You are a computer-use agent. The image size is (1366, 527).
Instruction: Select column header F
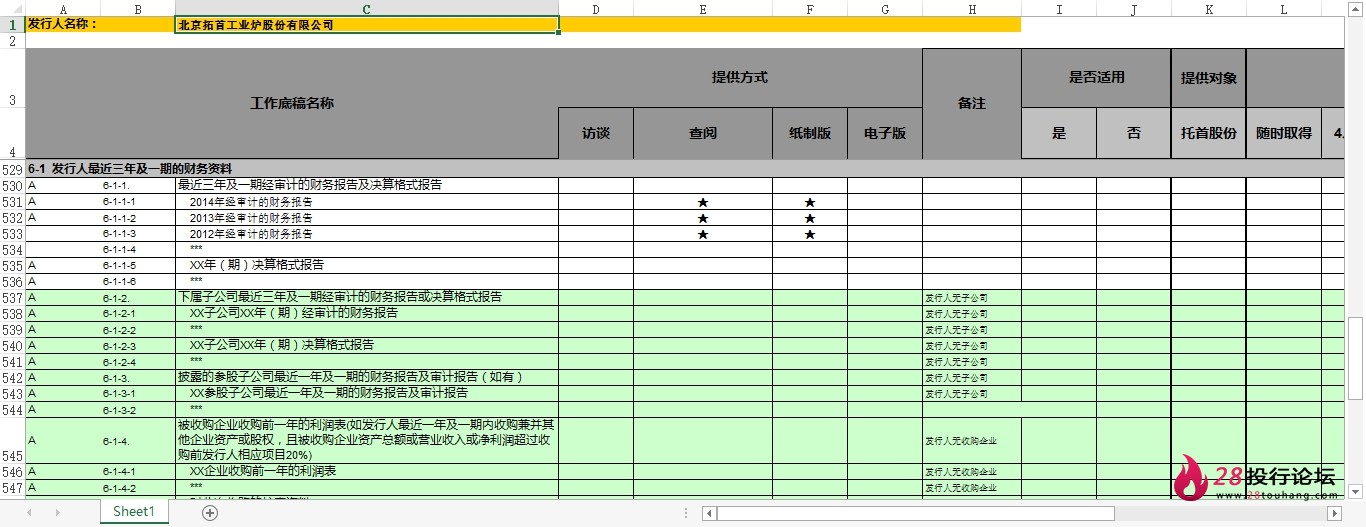coord(810,9)
